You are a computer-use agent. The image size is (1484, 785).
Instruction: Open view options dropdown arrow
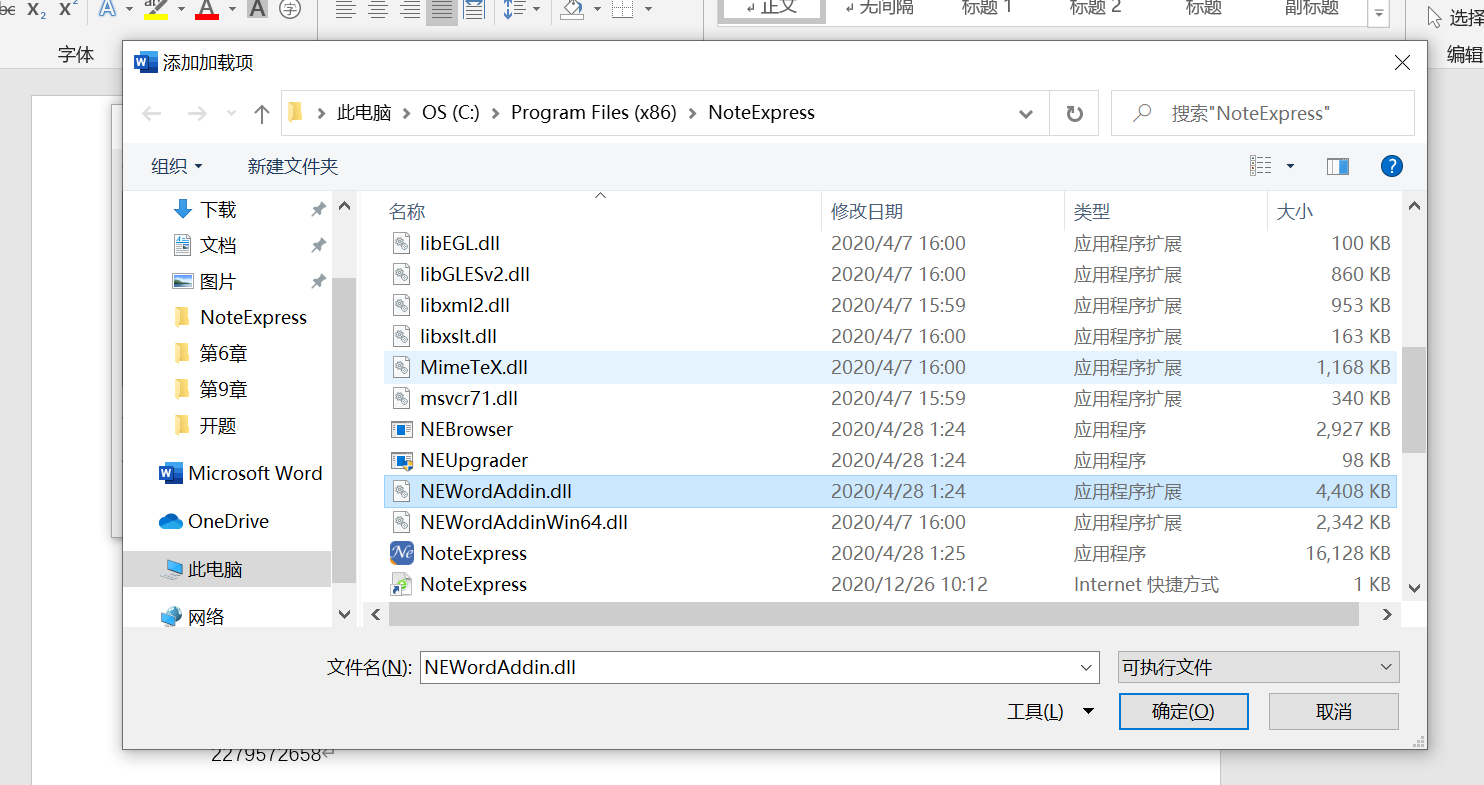point(1290,166)
